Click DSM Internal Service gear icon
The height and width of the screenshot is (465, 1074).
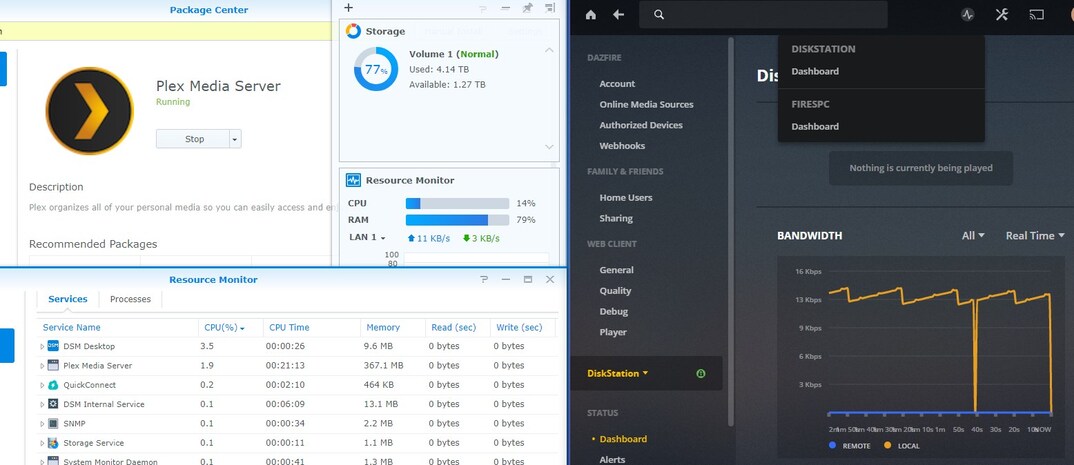point(53,404)
